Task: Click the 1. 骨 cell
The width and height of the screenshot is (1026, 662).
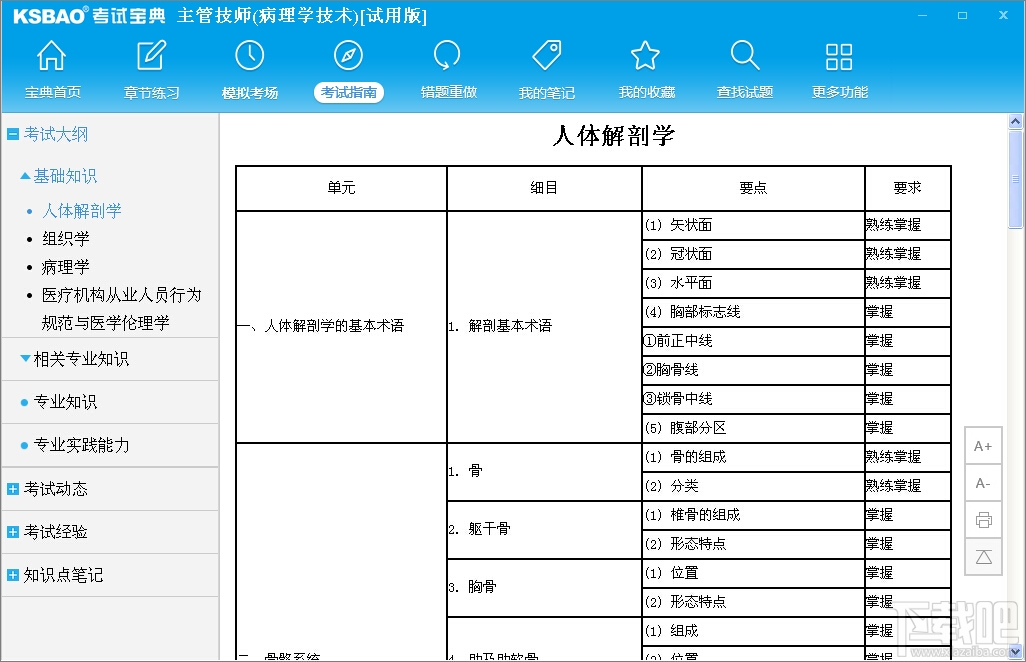Action: (544, 471)
